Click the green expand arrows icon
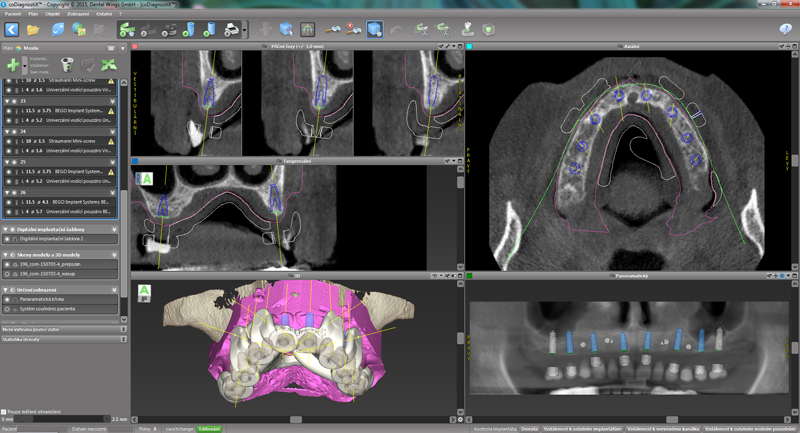Viewport: 800px width, 433px height. pyautogui.click(x=108, y=64)
